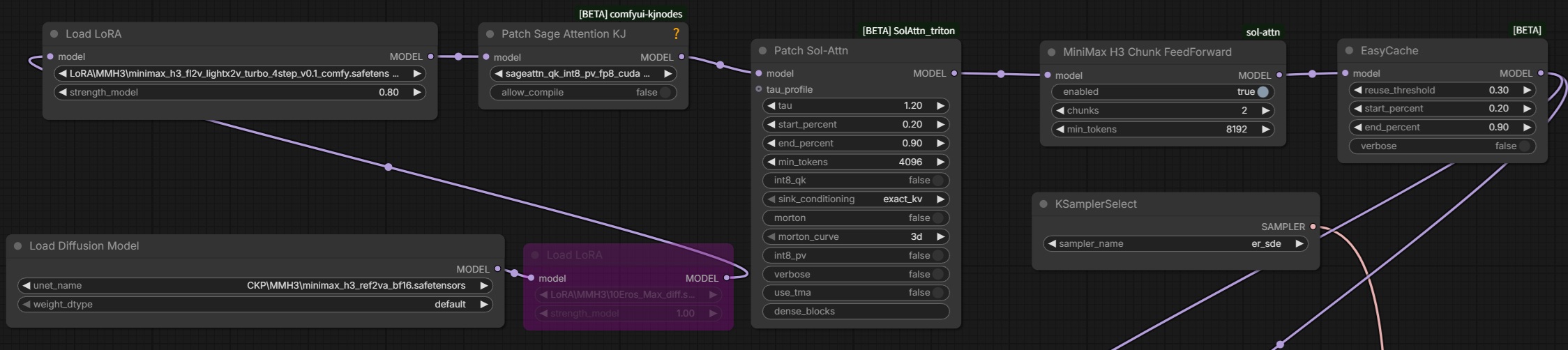Decrease start_percent in EasyCache
The width and height of the screenshot is (1568, 350).
pos(1358,108)
